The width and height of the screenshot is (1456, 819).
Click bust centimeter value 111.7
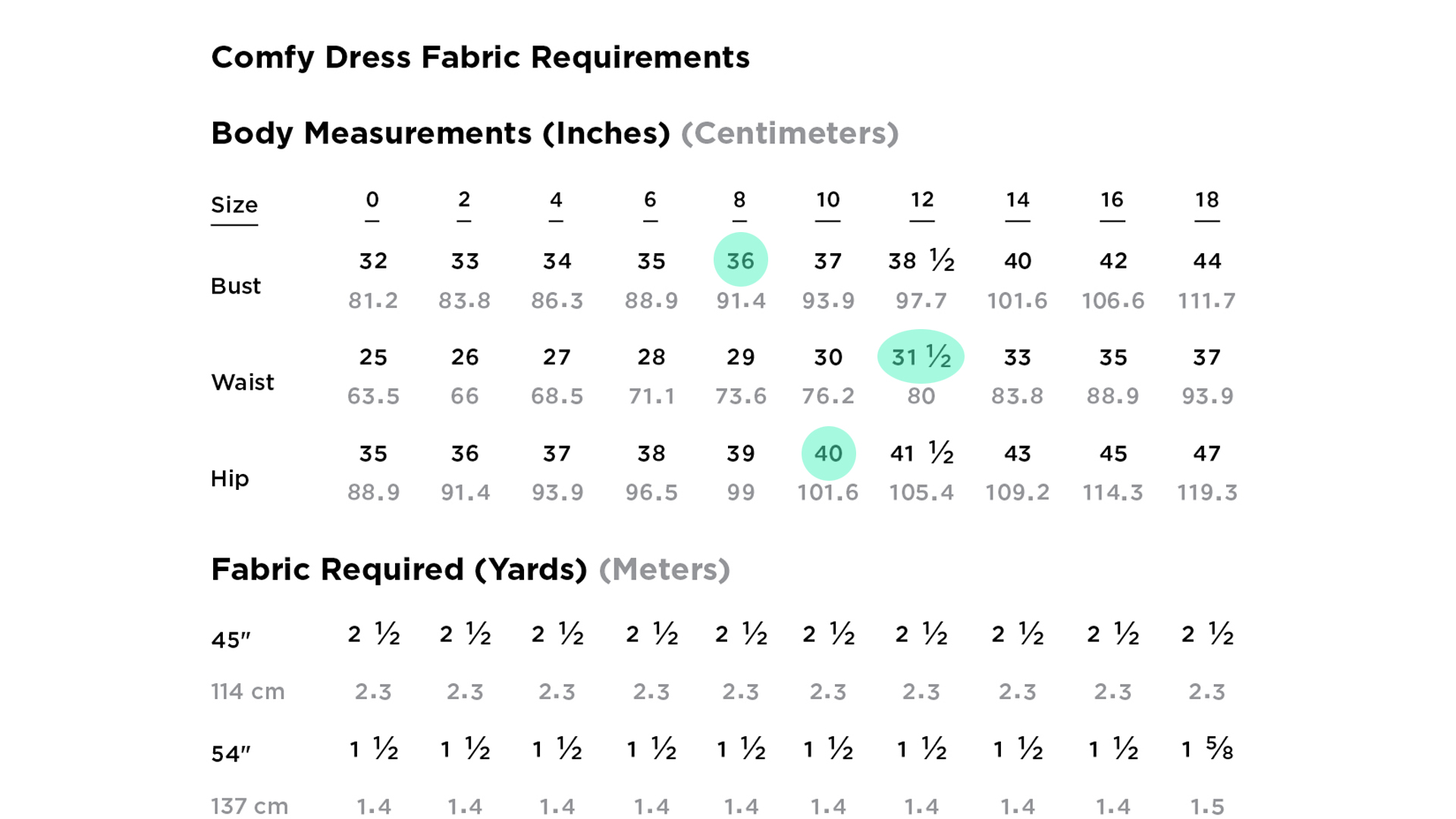pos(1207,301)
